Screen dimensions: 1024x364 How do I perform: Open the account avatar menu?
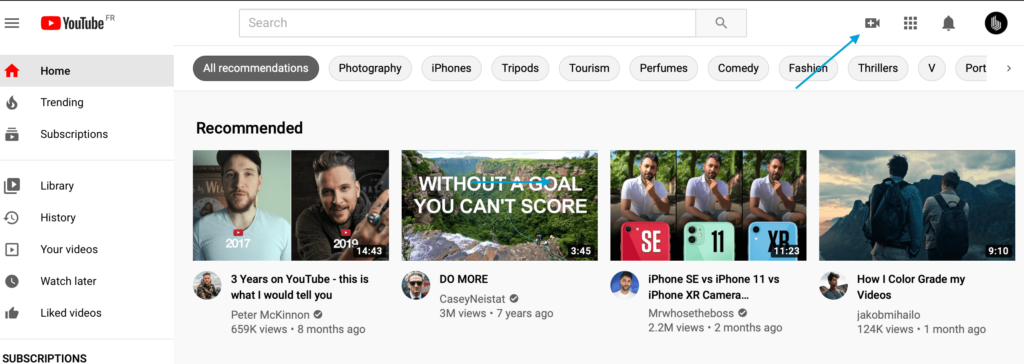(996, 23)
